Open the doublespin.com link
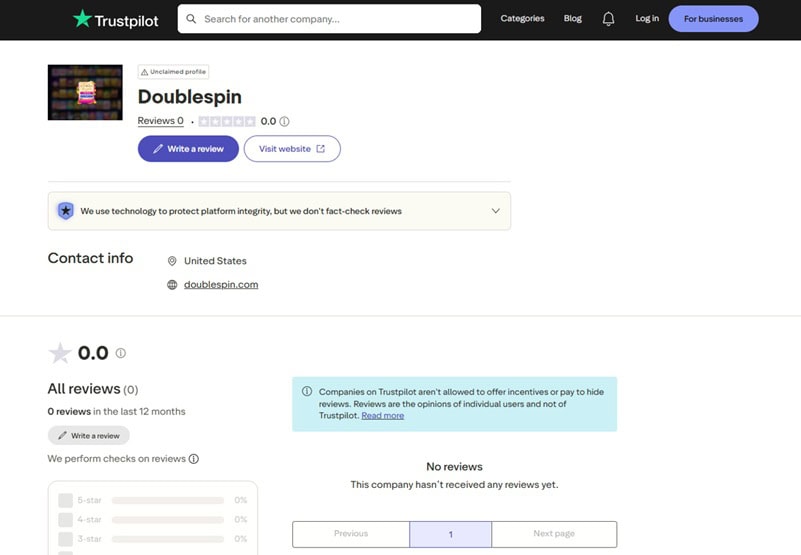Screen dimensions: 801x555 [x=221, y=285]
